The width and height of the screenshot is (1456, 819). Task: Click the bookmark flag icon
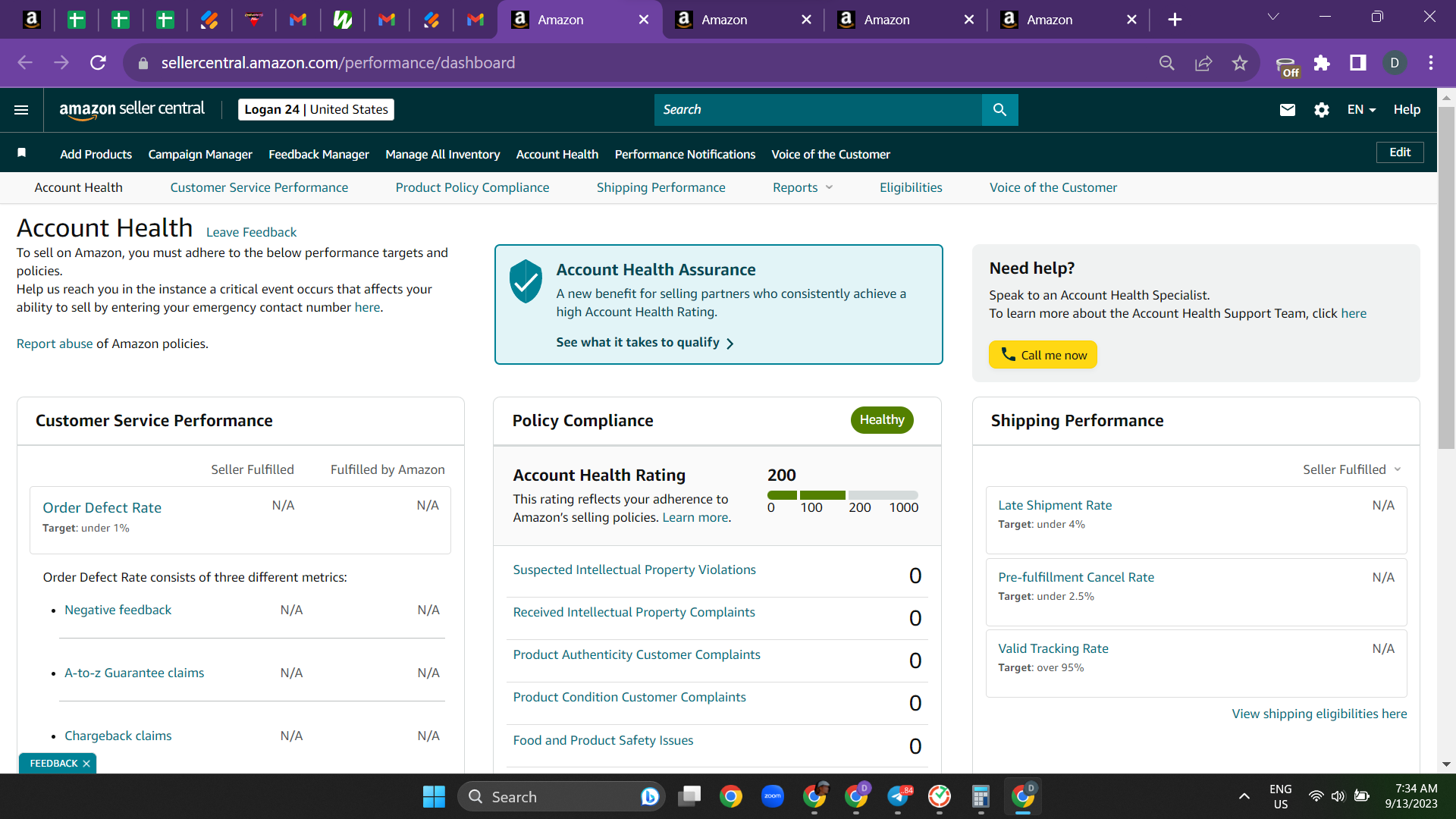pos(22,153)
